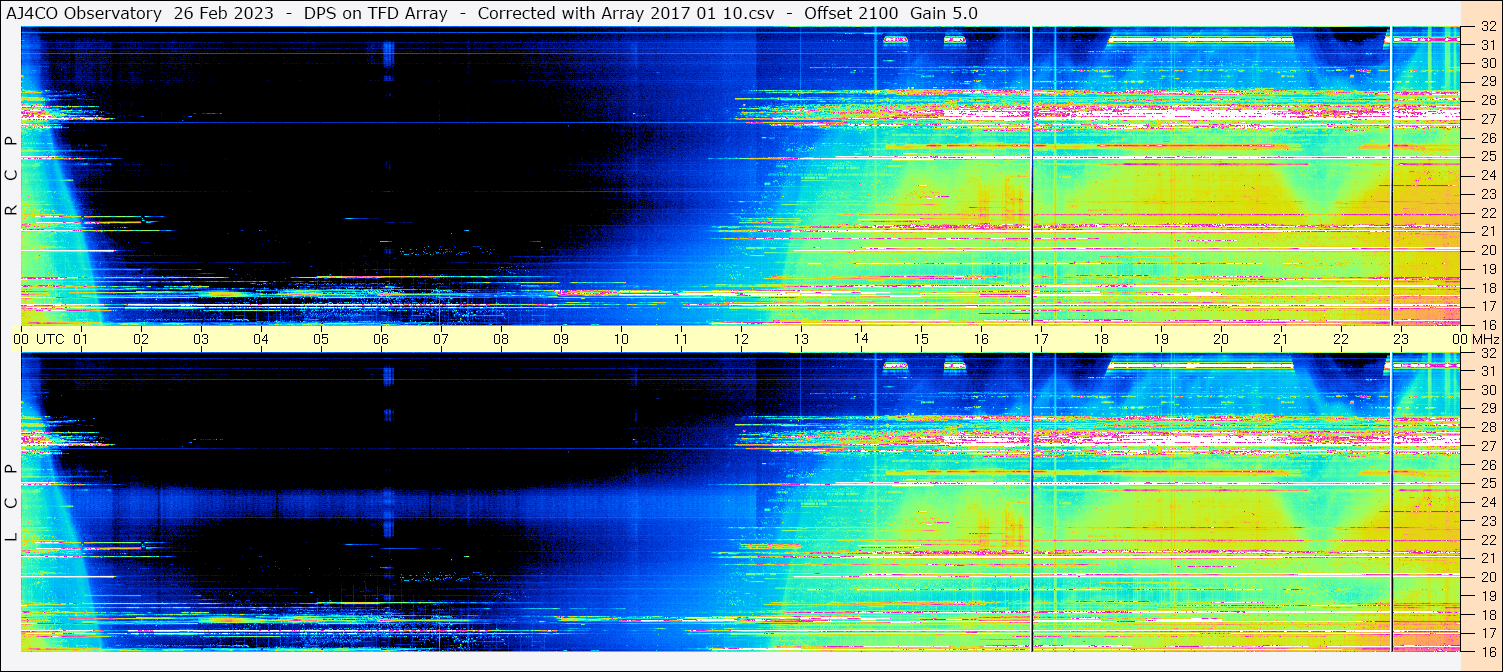1503x672 pixels.
Task: Click the "UTC" label on time axis
Action: [50, 339]
